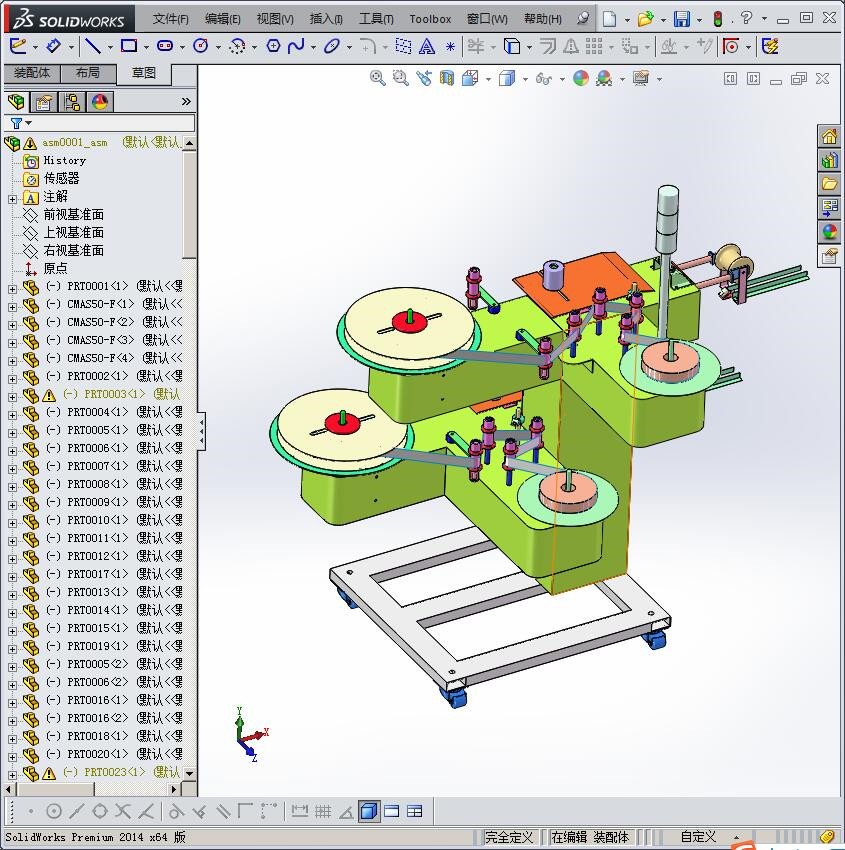The image size is (845, 850).
Task: Open the display style dropdown arrow
Action: (525, 80)
